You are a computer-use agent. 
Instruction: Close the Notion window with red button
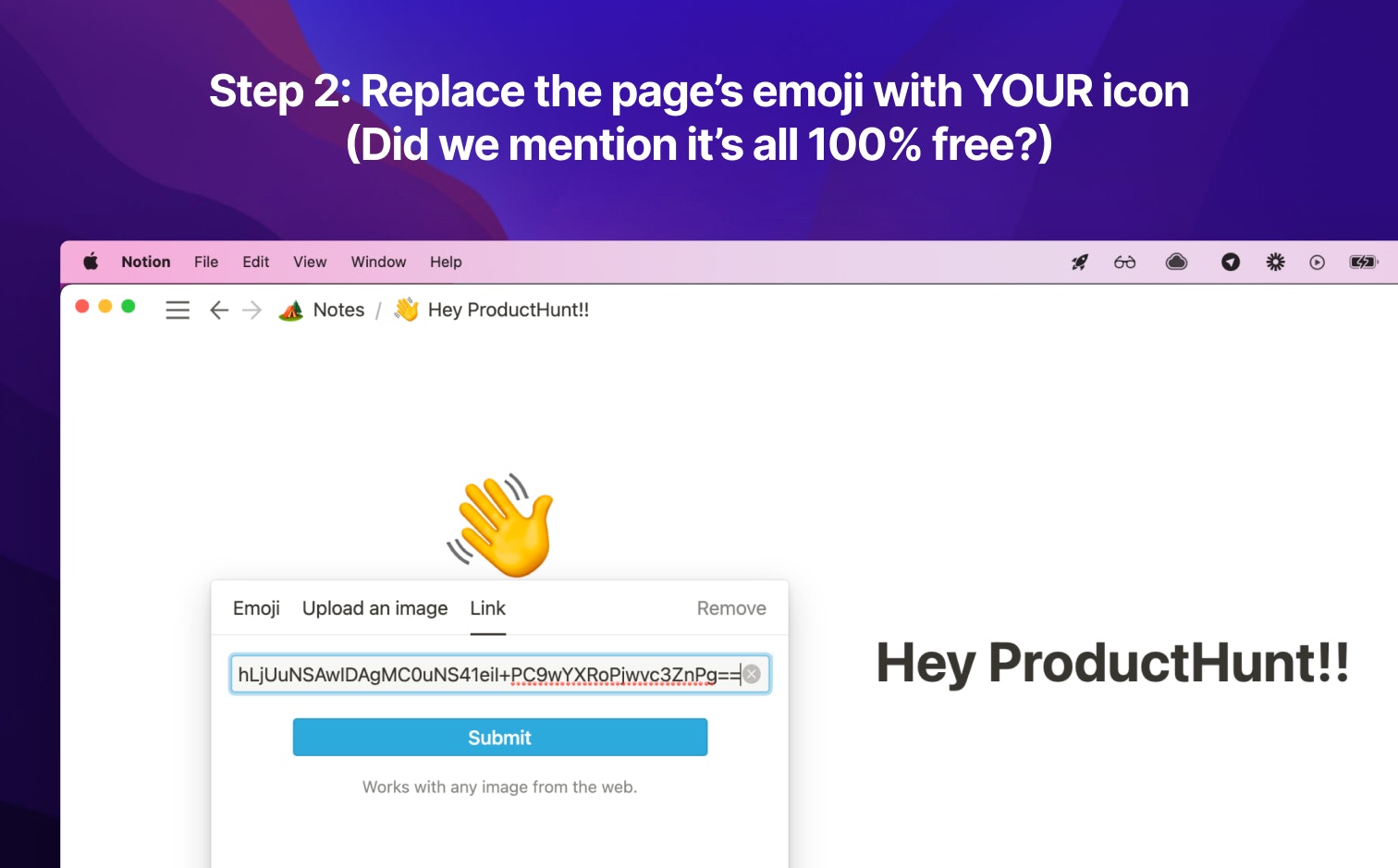(x=82, y=306)
